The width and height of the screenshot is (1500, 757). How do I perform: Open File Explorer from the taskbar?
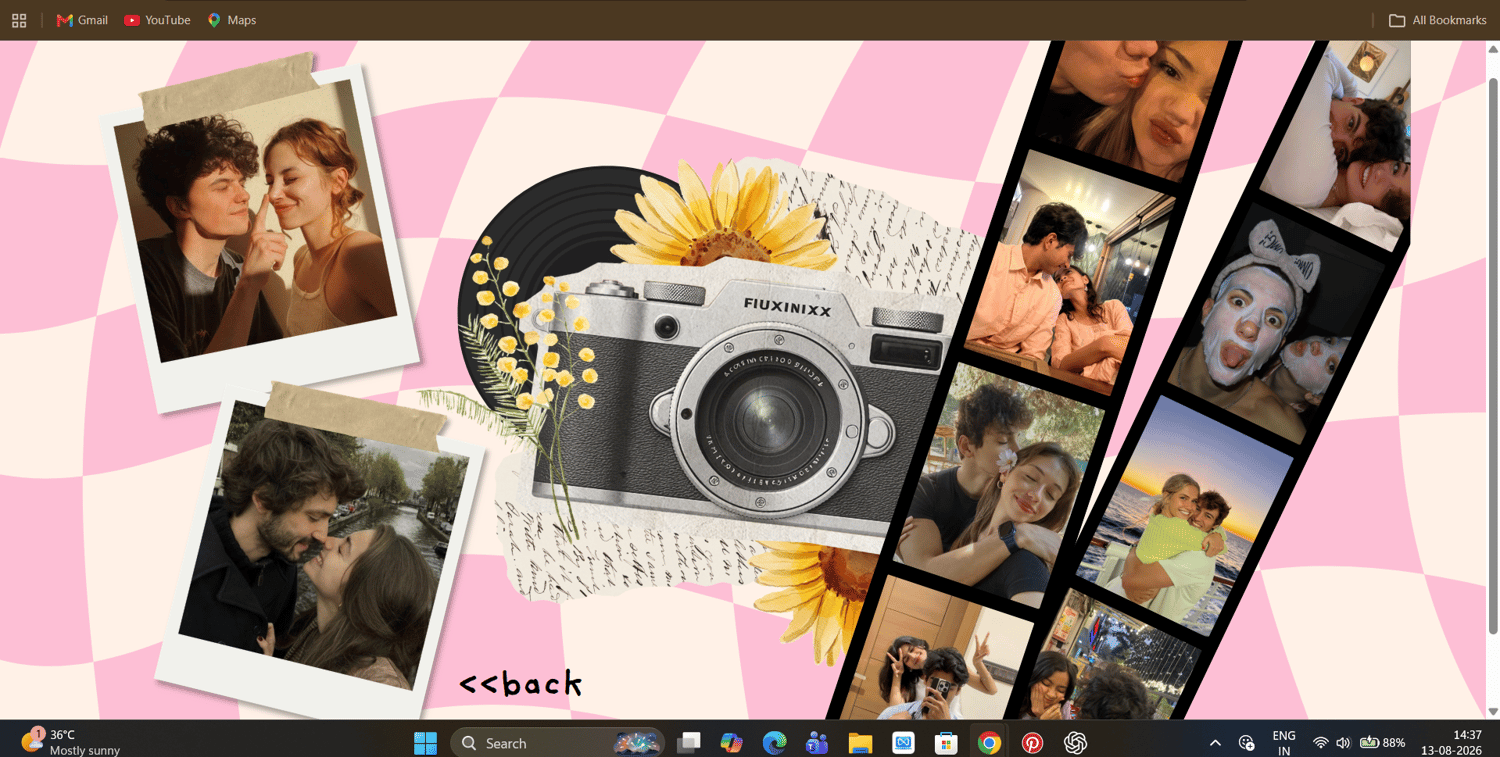(860, 743)
